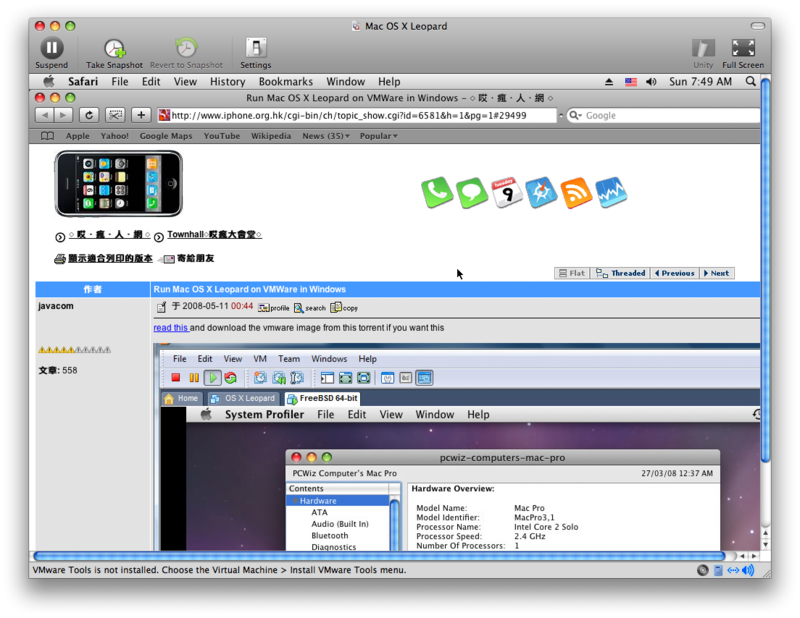This screenshot has width=800, height=618.
Task: Open the History menu
Action: tap(228, 82)
